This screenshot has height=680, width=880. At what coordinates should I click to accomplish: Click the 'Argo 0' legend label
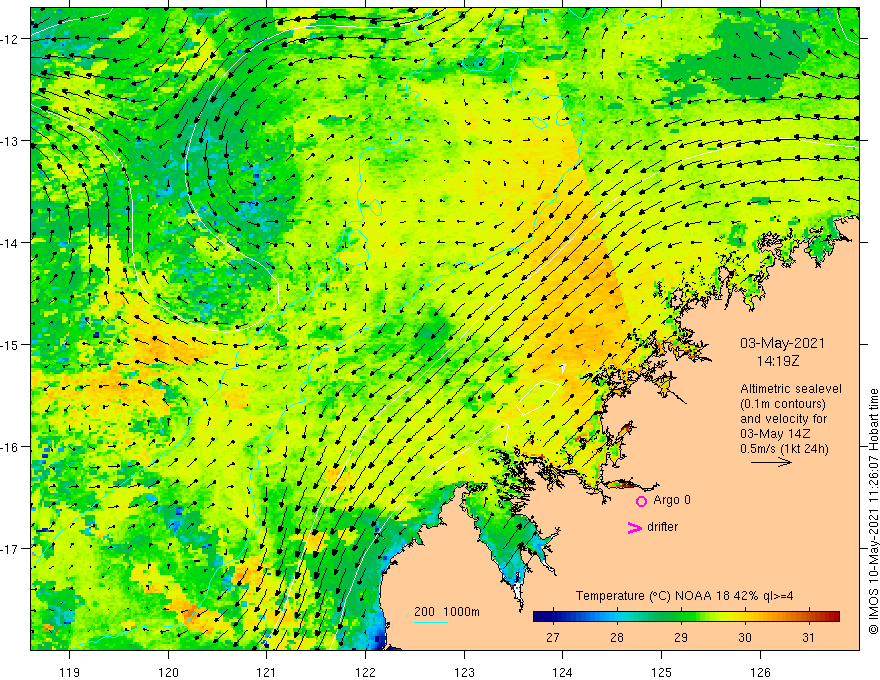coord(672,500)
